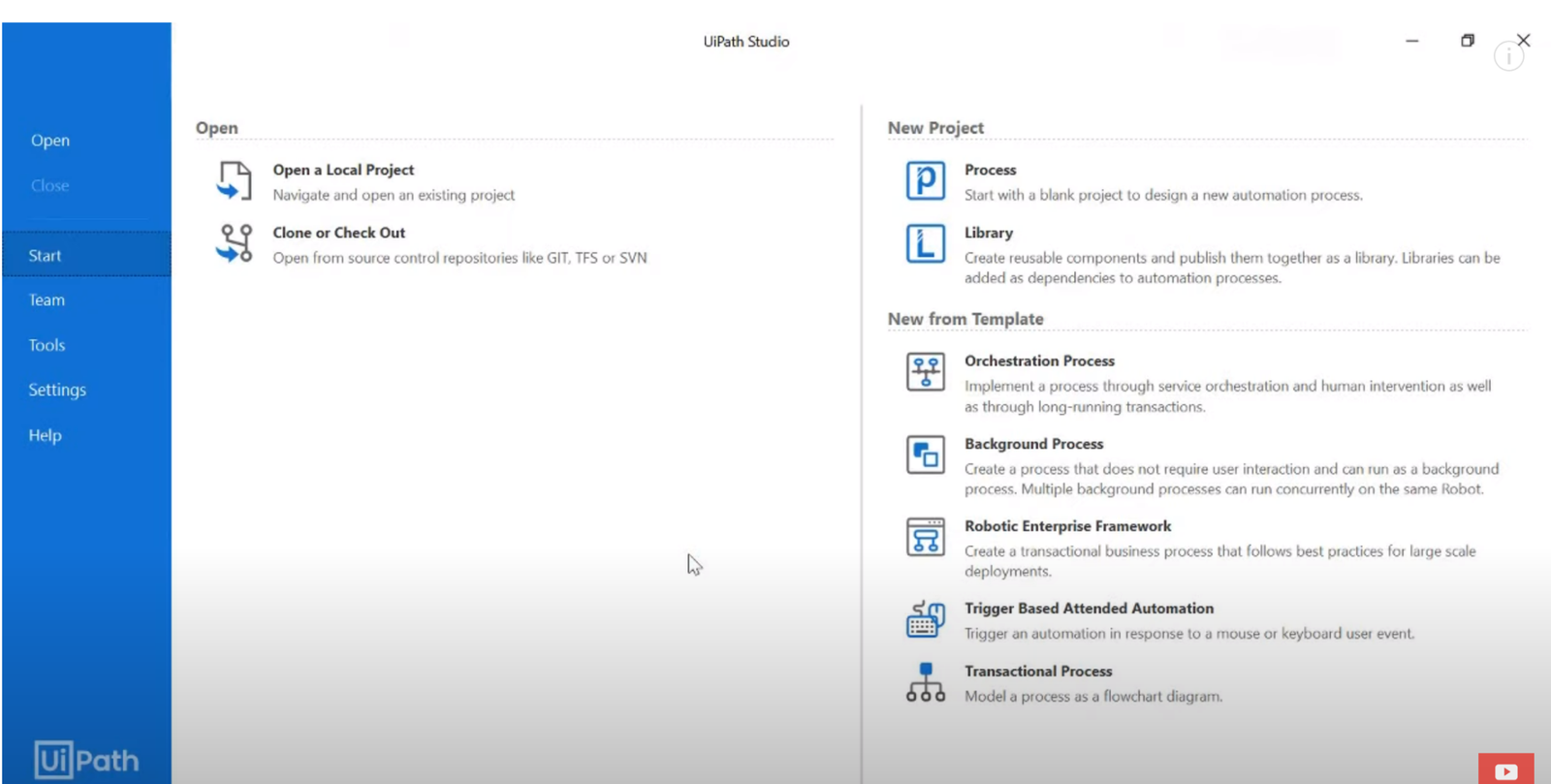The width and height of the screenshot is (1551, 784).
Task: Choose Robotic Enterprise Framework template title
Action: (1067, 526)
